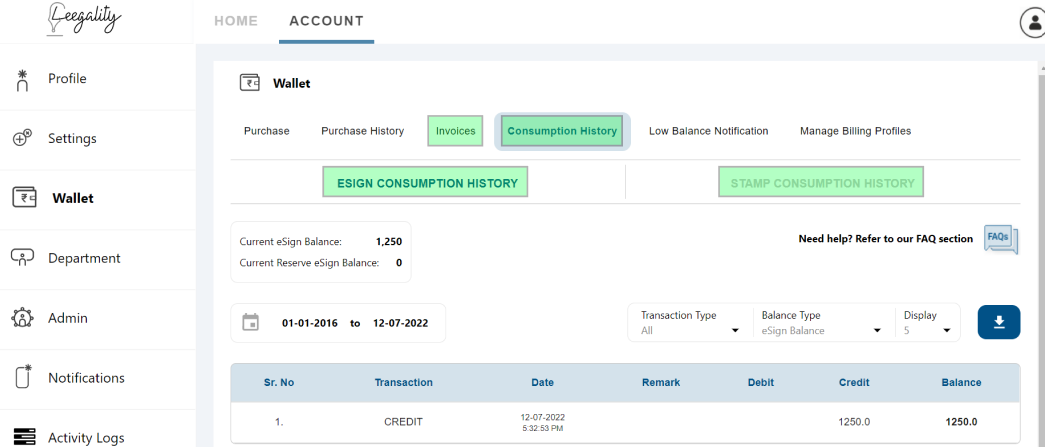Open the Display count dropdown
This screenshot has height=447, width=1045.
[927, 323]
